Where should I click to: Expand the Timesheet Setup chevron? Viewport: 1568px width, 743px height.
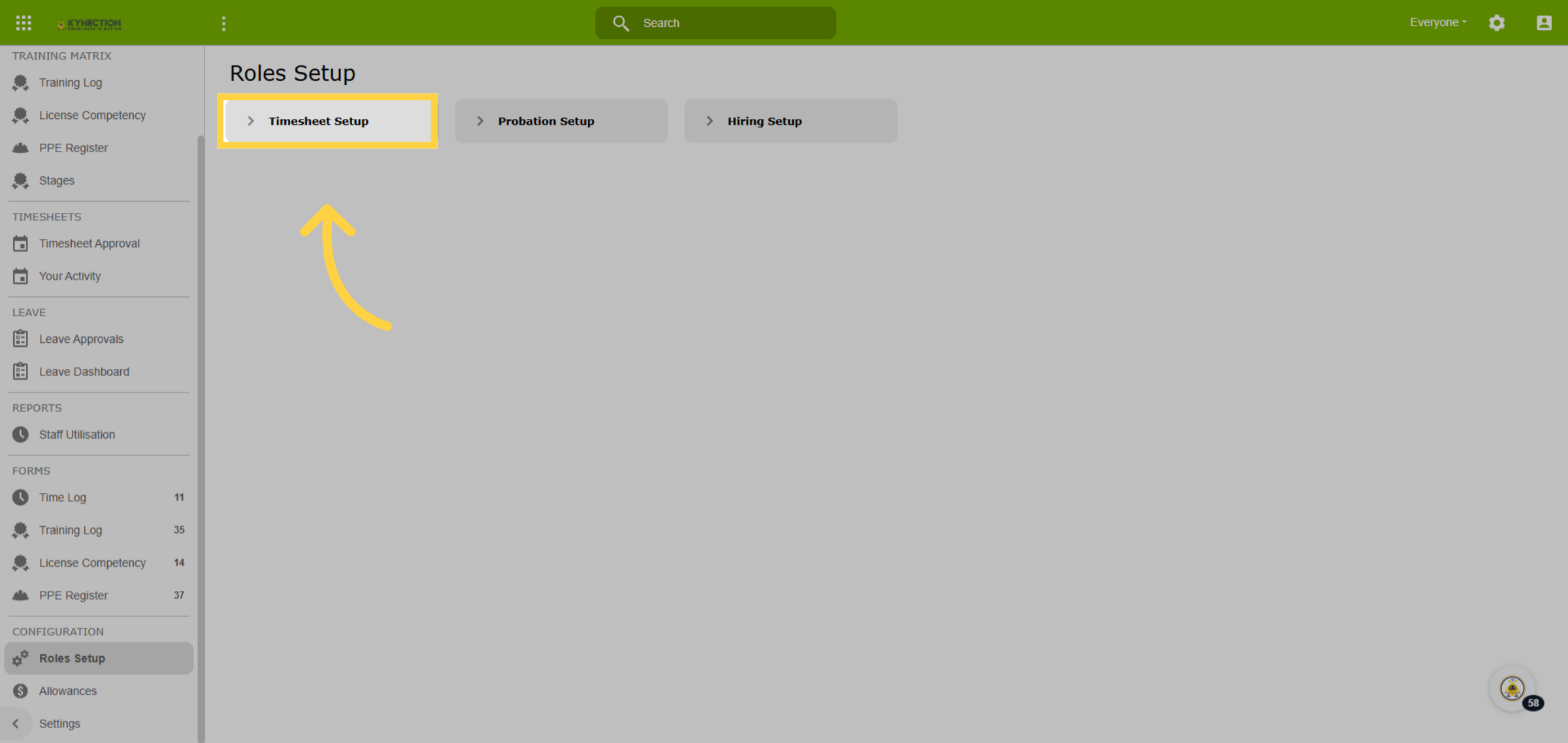click(251, 121)
